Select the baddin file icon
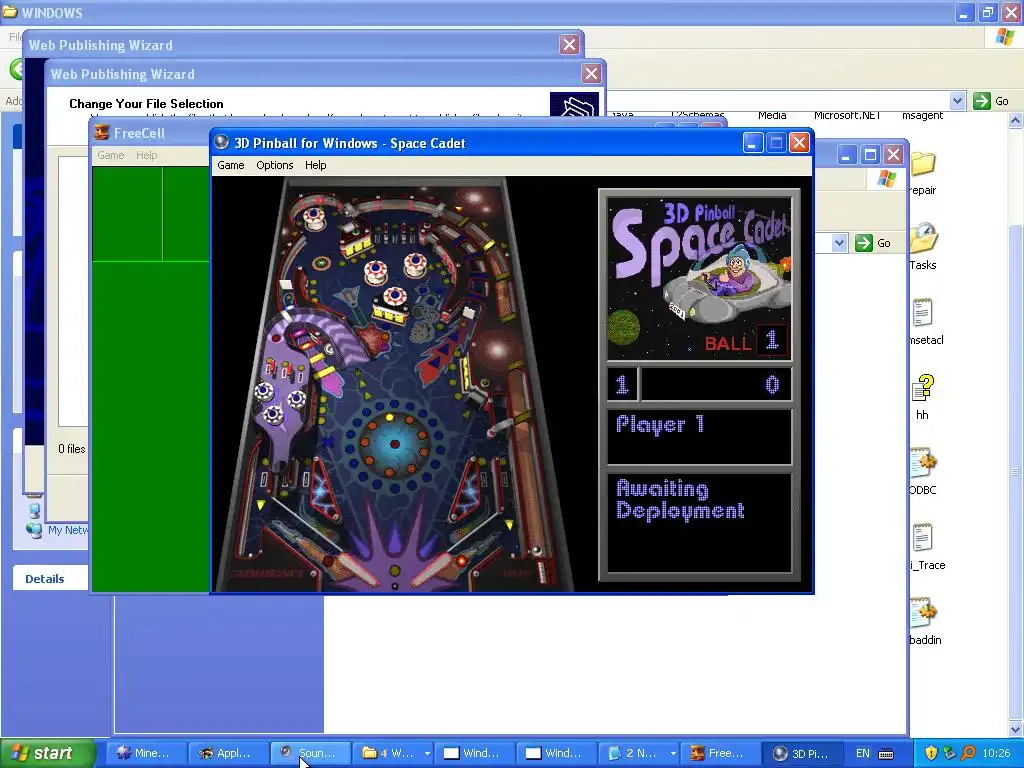 click(x=923, y=613)
